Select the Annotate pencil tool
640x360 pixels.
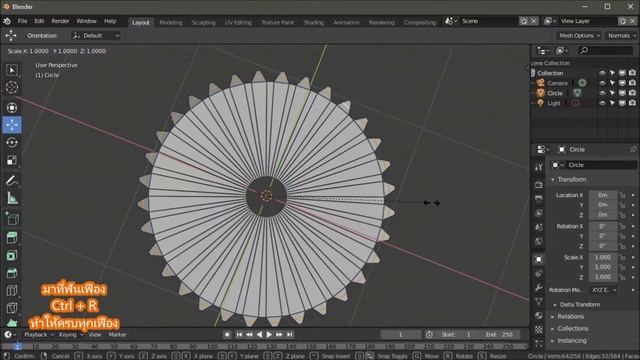12,180
